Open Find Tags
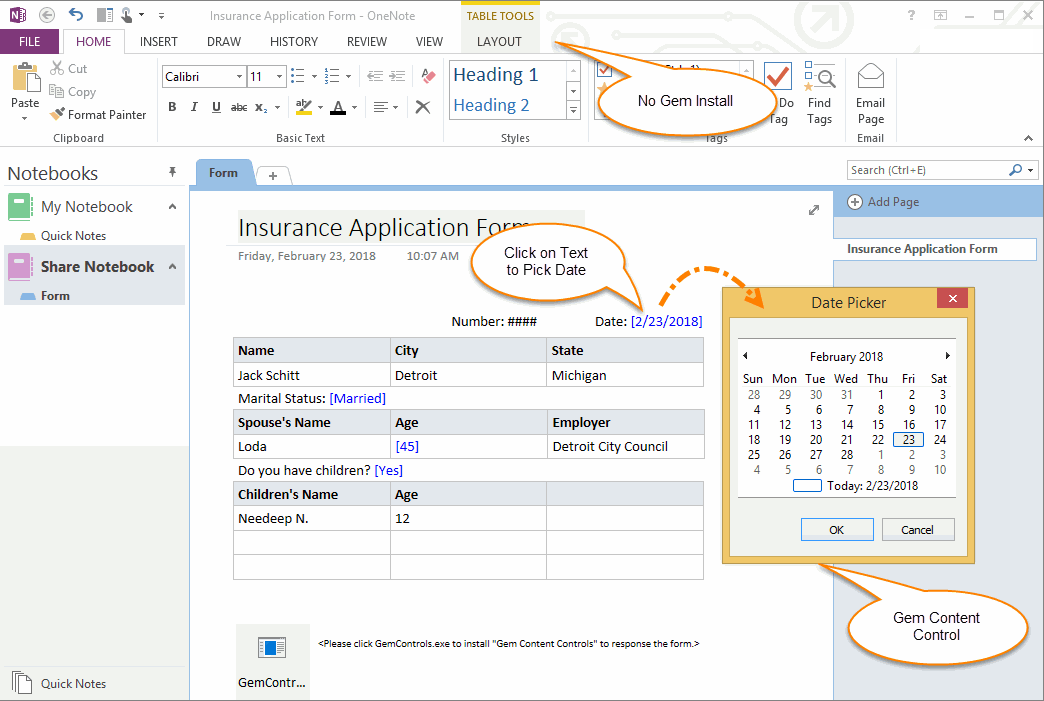The height and width of the screenshot is (701, 1044). tap(820, 93)
